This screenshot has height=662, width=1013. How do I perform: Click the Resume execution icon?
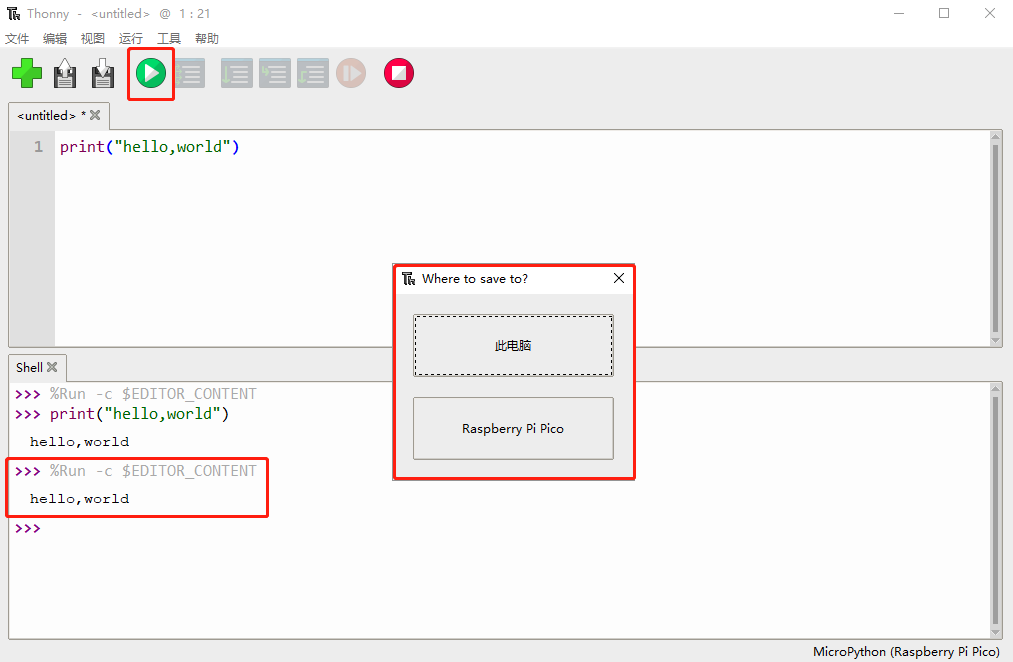point(351,73)
